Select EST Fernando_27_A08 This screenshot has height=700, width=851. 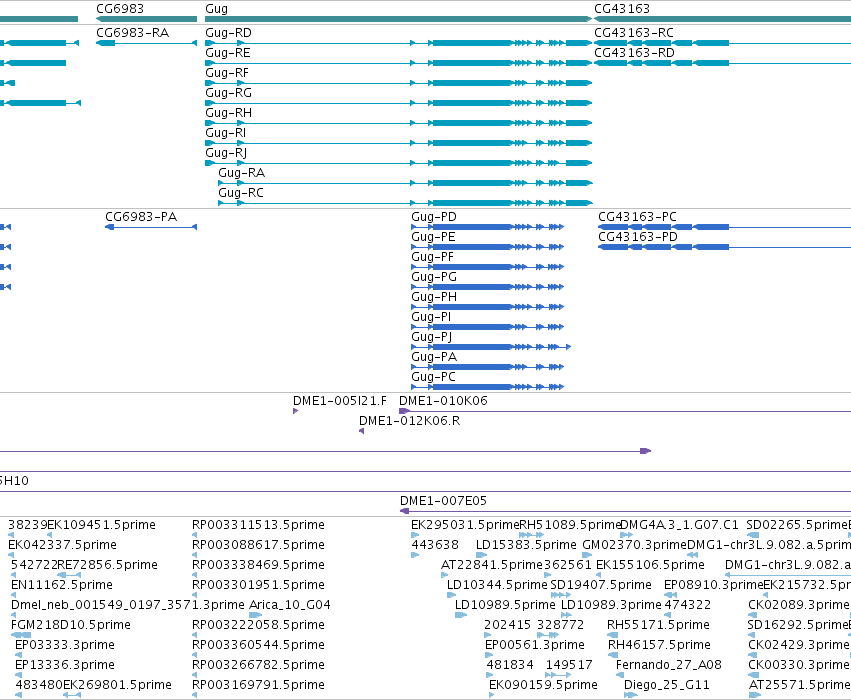click(x=669, y=665)
